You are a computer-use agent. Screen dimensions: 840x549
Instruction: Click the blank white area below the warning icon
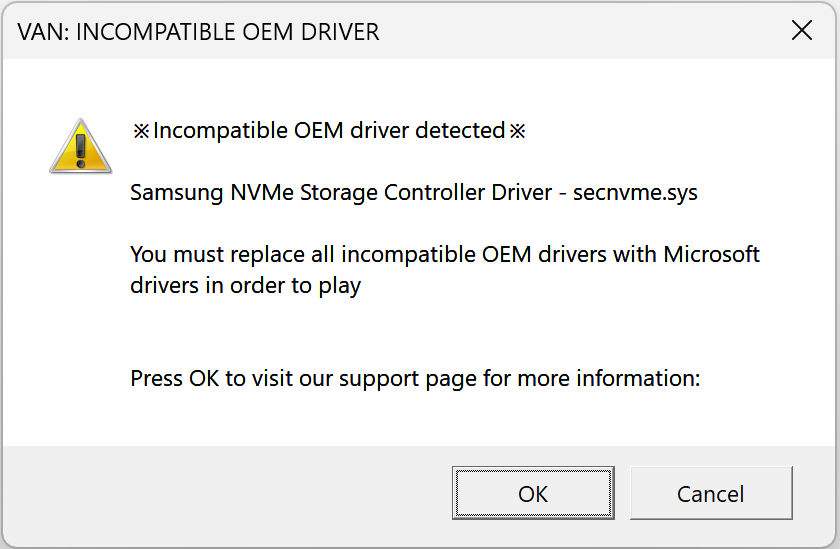pyautogui.click(x=80, y=300)
